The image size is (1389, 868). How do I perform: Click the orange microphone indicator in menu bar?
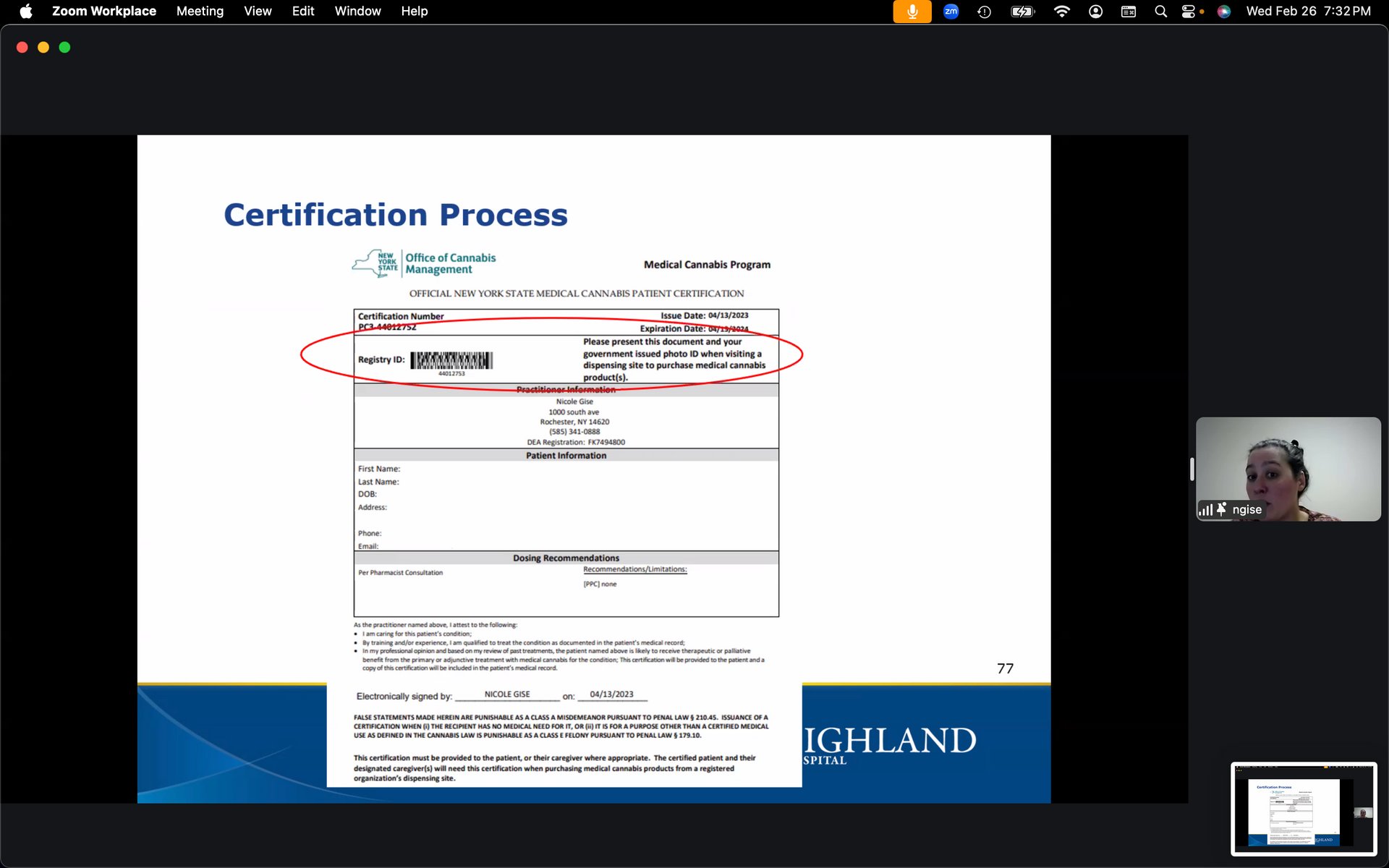coord(912,12)
